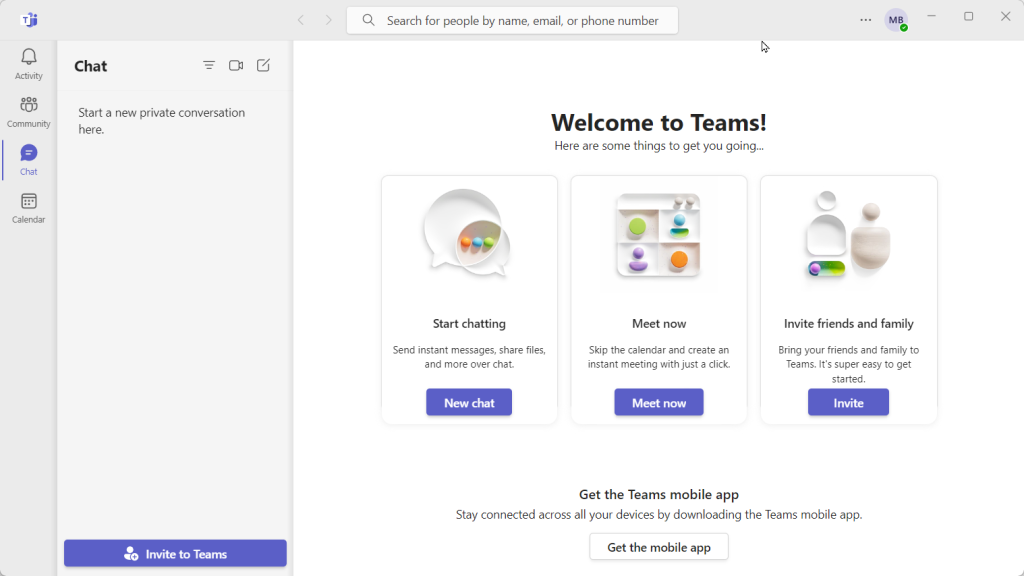Go forward with the right arrow
Screen dimensions: 1024x576
click(x=328, y=20)
